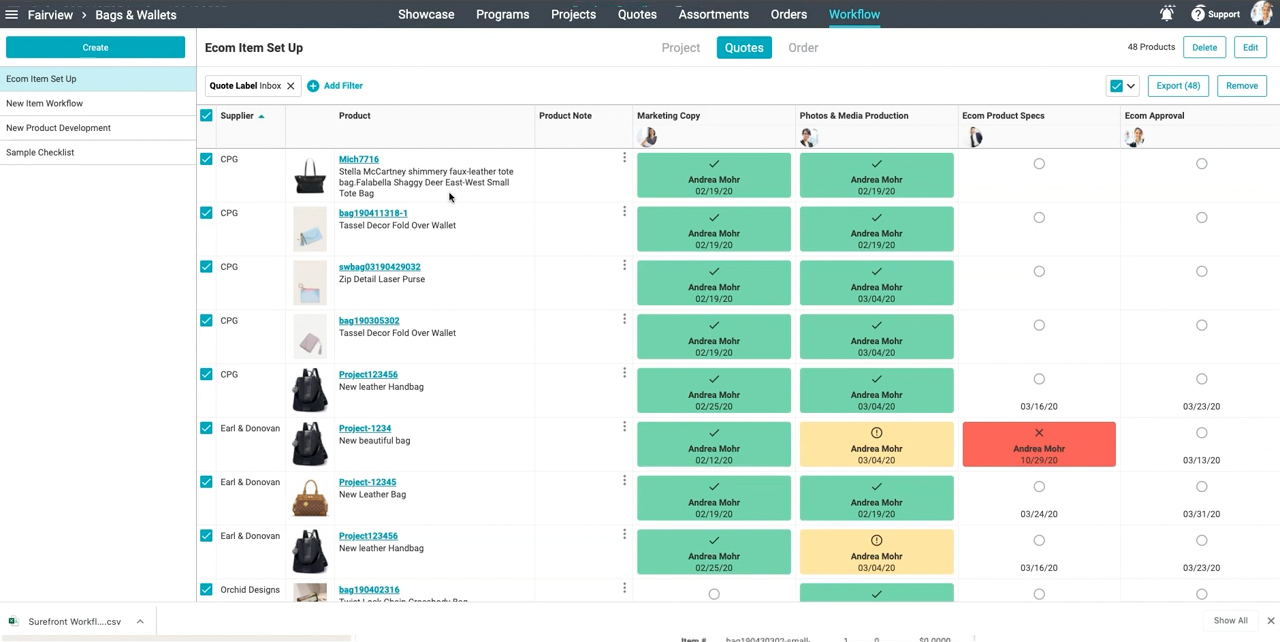Open the hamburger navigation menu

pyautogui.click(x=12, y=15)
